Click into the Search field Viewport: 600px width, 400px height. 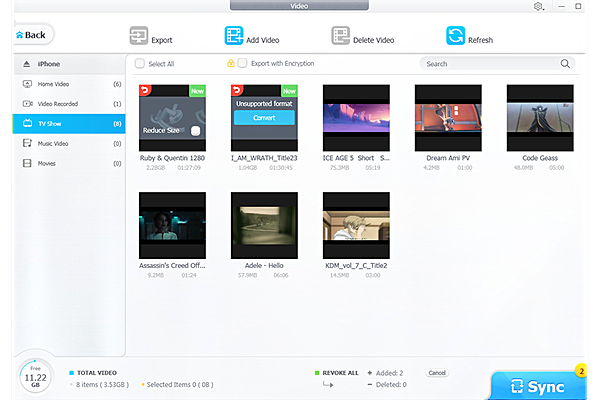(x=490, y=64)
